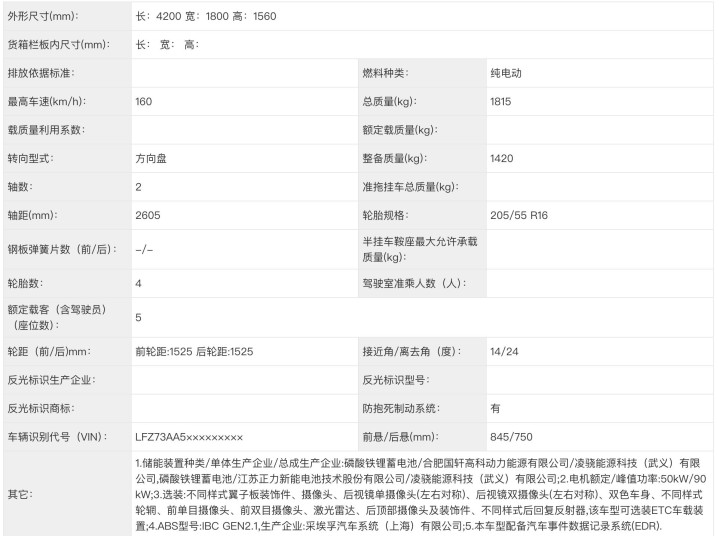Select the angle value 14/24

[x=504, y=352]
